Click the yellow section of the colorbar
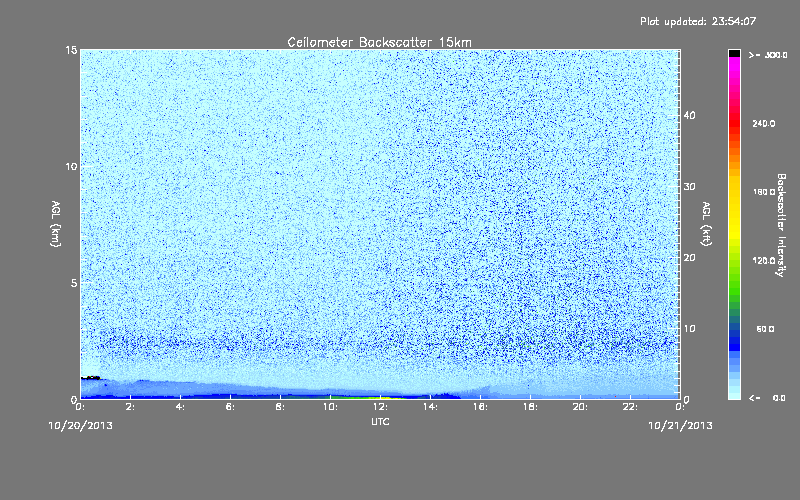The width and height of the screenshot is (800, 500). [x=734, y=209]
